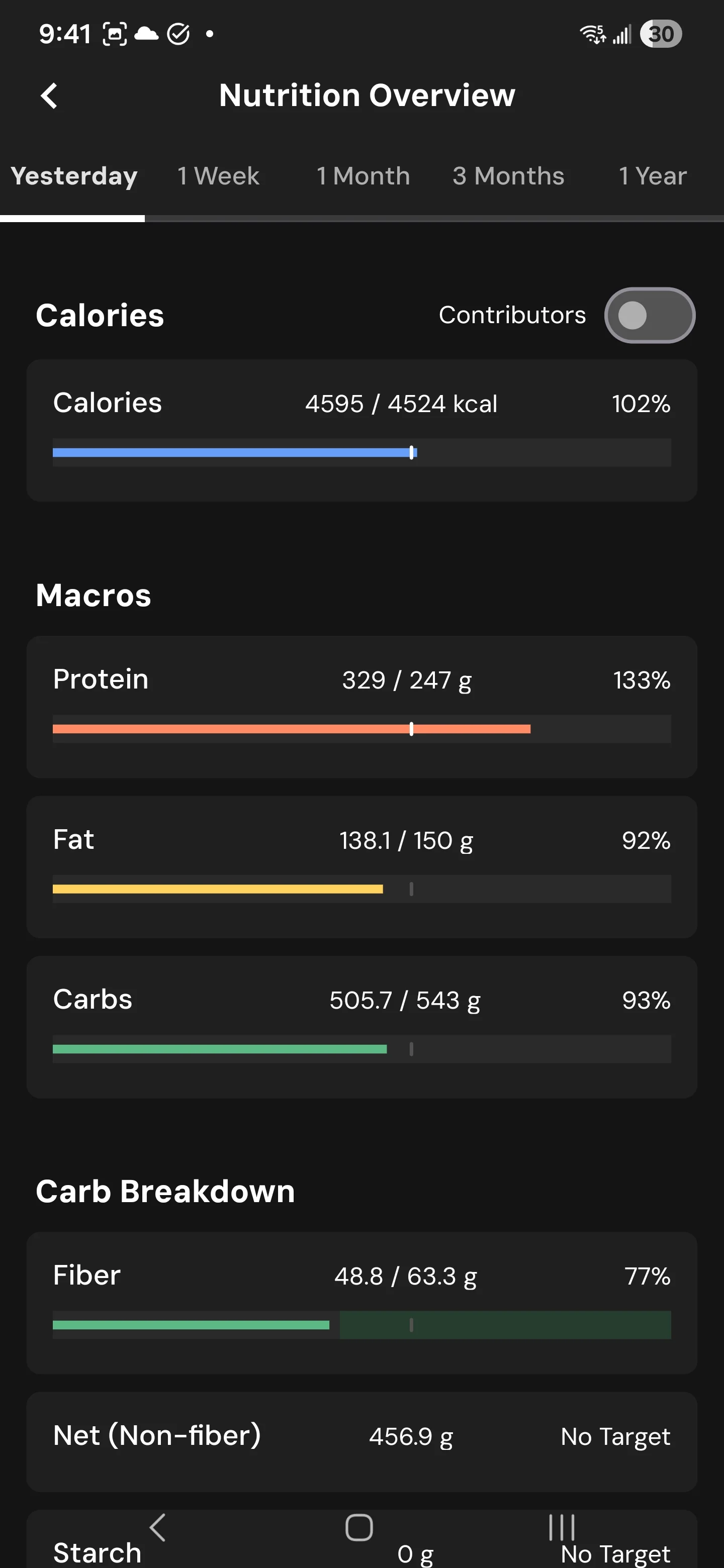Open the recent apps navigation icon

[562, 1527]
